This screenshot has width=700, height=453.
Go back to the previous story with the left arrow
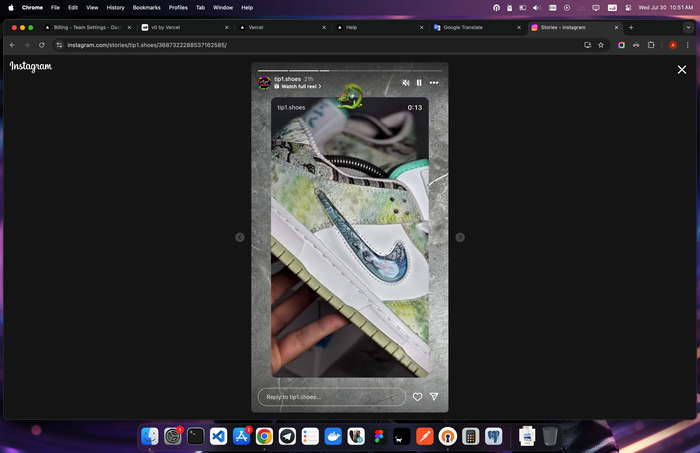pyautogui.click(x=240, y=237)
